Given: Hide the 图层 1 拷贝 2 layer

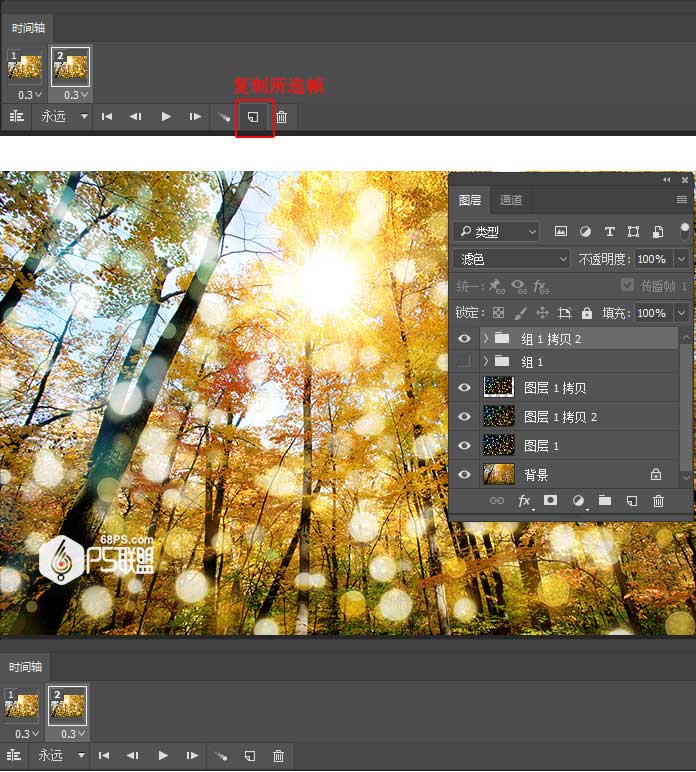Looking at the screenshot, I should pos(464,417).
